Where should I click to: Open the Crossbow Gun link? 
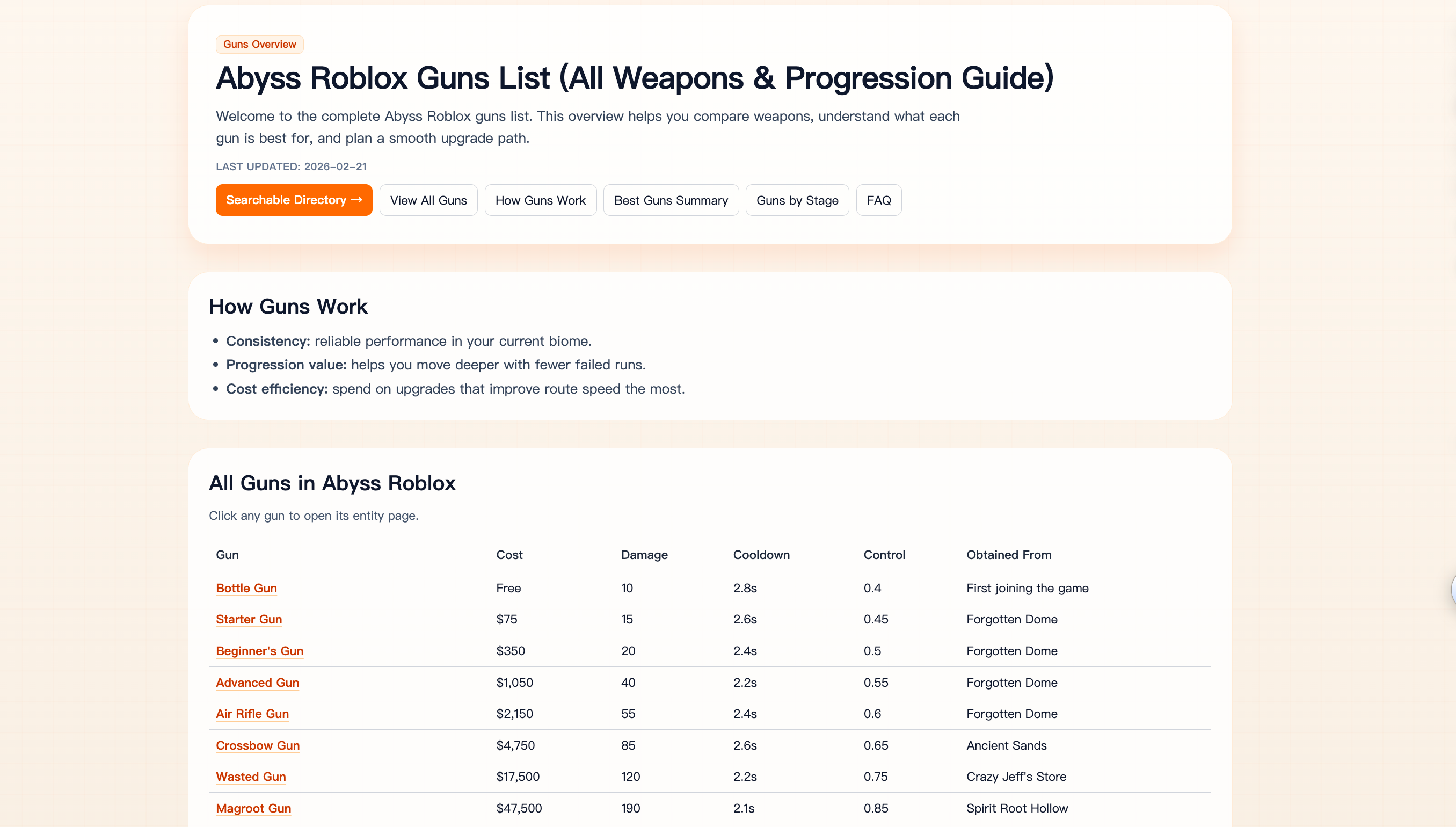point(258,746)
